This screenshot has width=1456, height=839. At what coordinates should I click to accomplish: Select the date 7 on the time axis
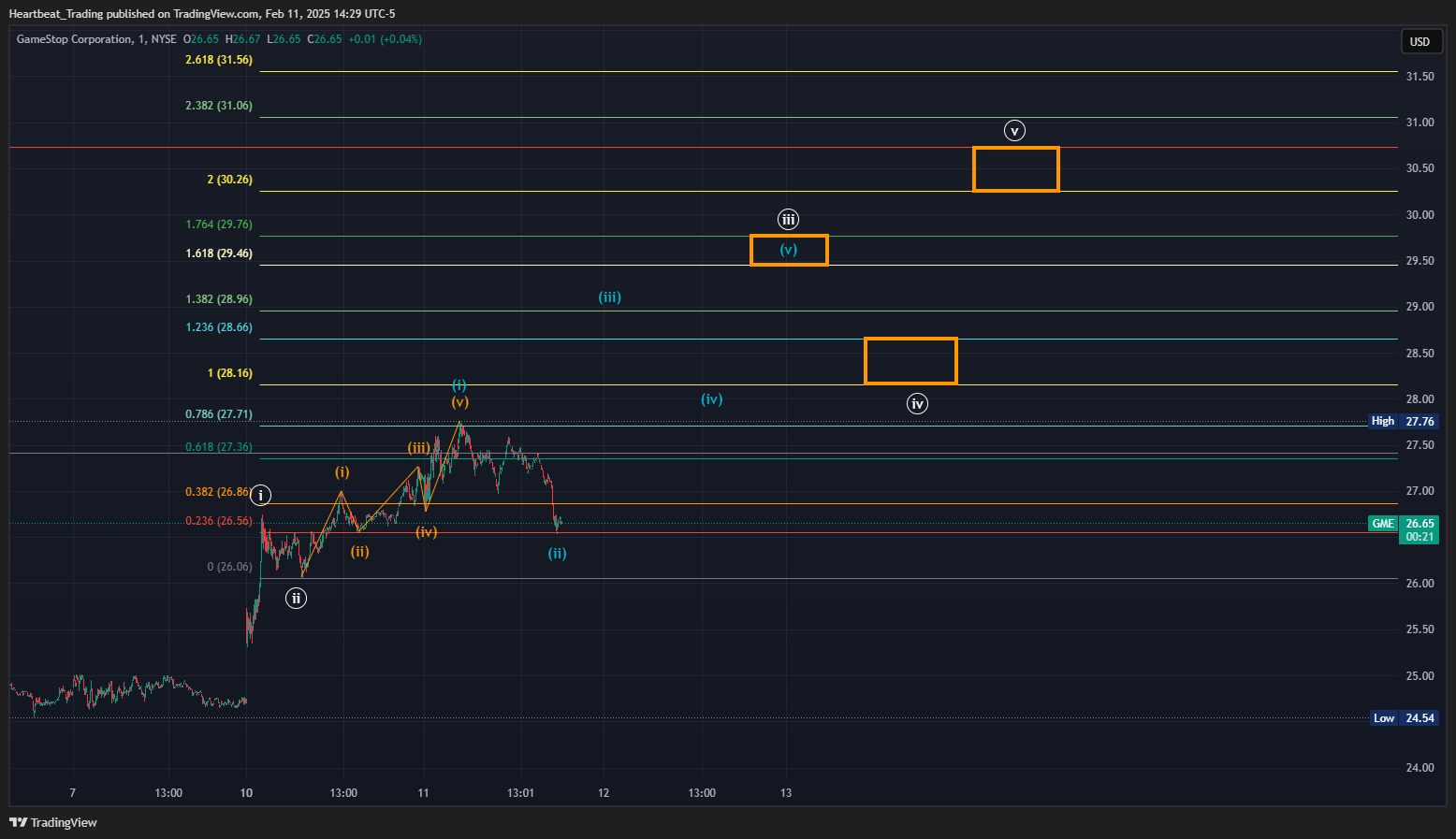(x=73, y=793)
